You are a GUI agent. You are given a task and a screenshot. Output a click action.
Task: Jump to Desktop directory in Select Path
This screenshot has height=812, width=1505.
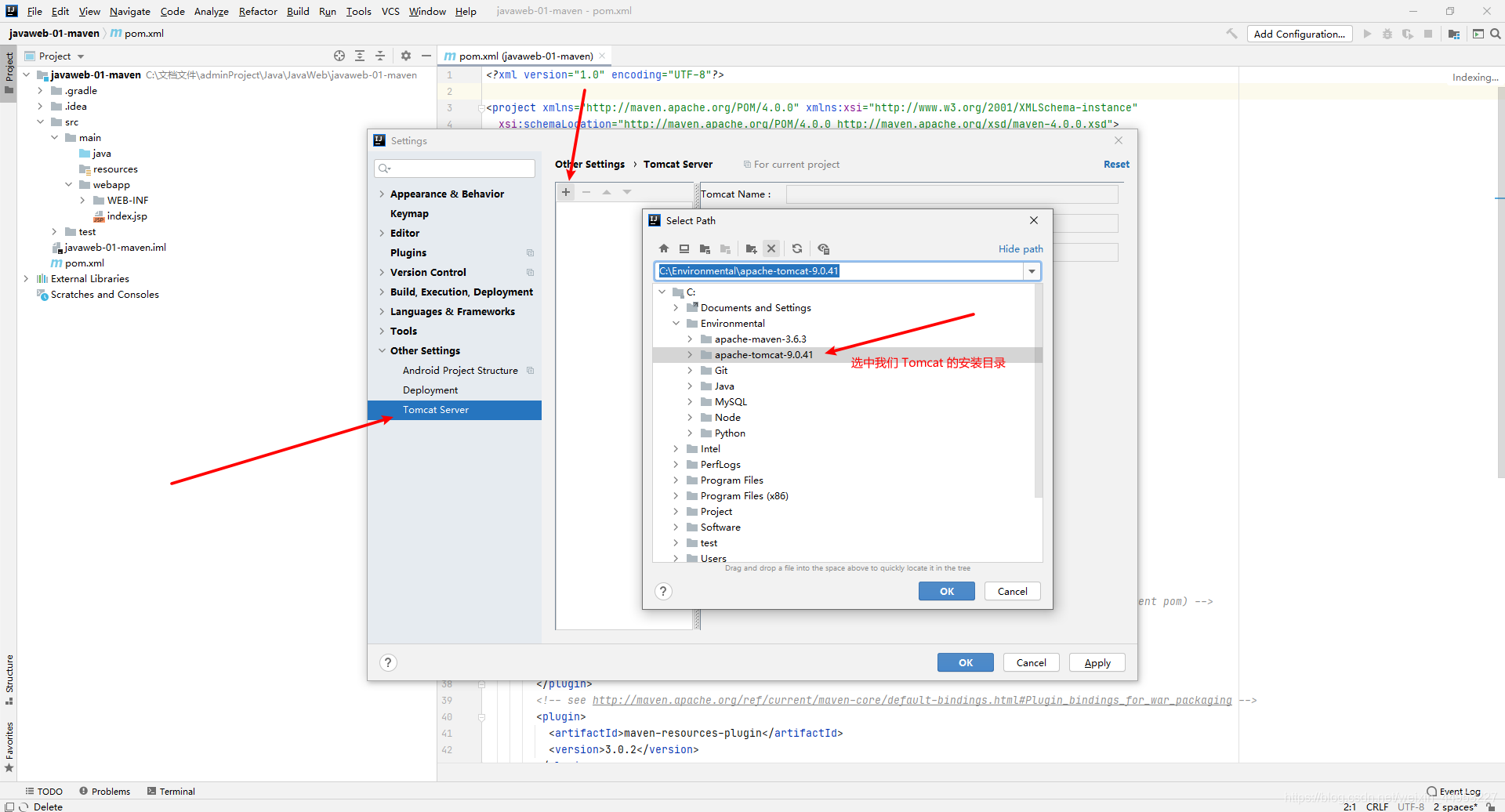pyautogui.click(x=684, y=248)
